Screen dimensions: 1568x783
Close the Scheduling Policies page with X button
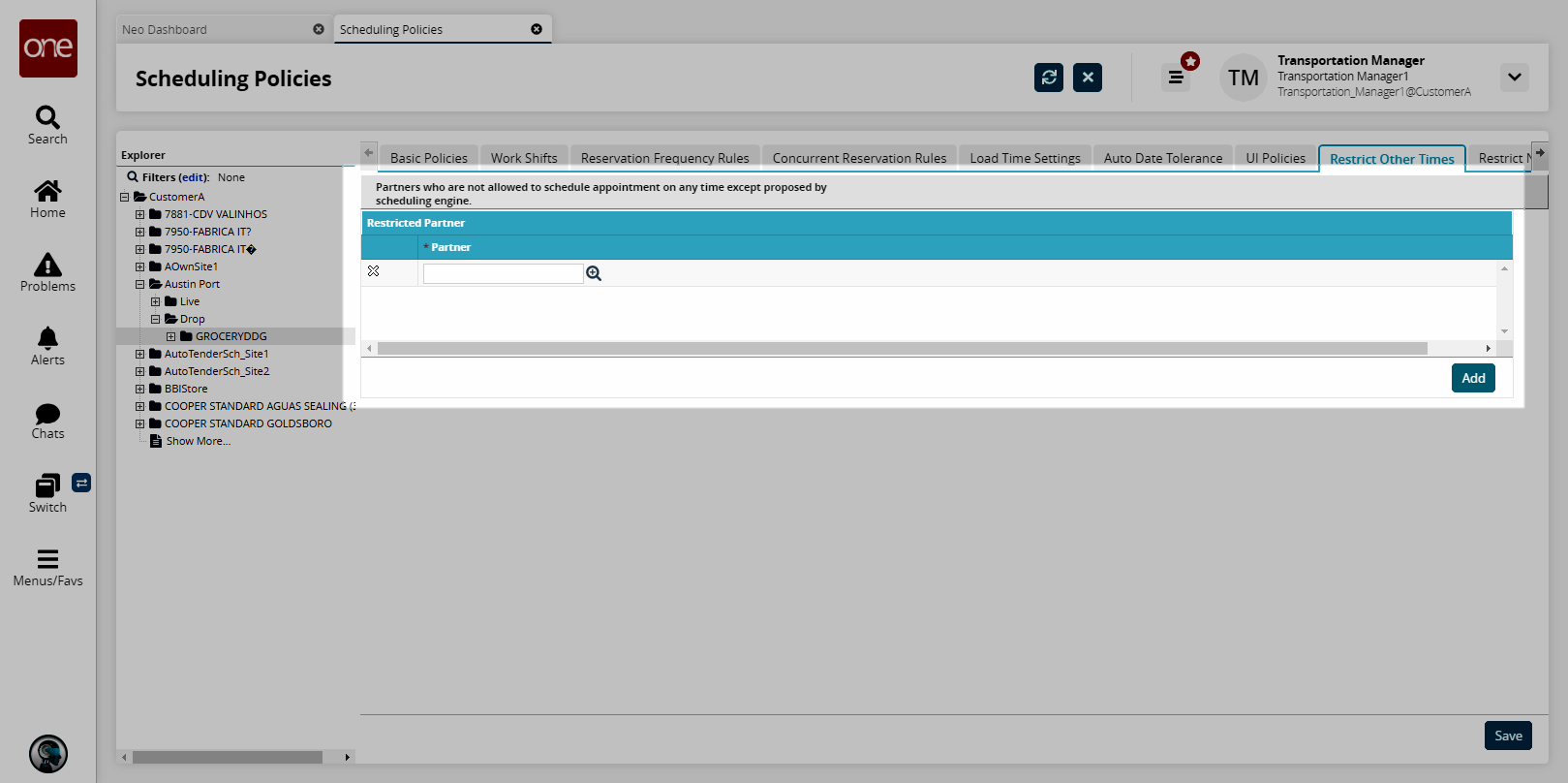click(x=1088, y=78)
